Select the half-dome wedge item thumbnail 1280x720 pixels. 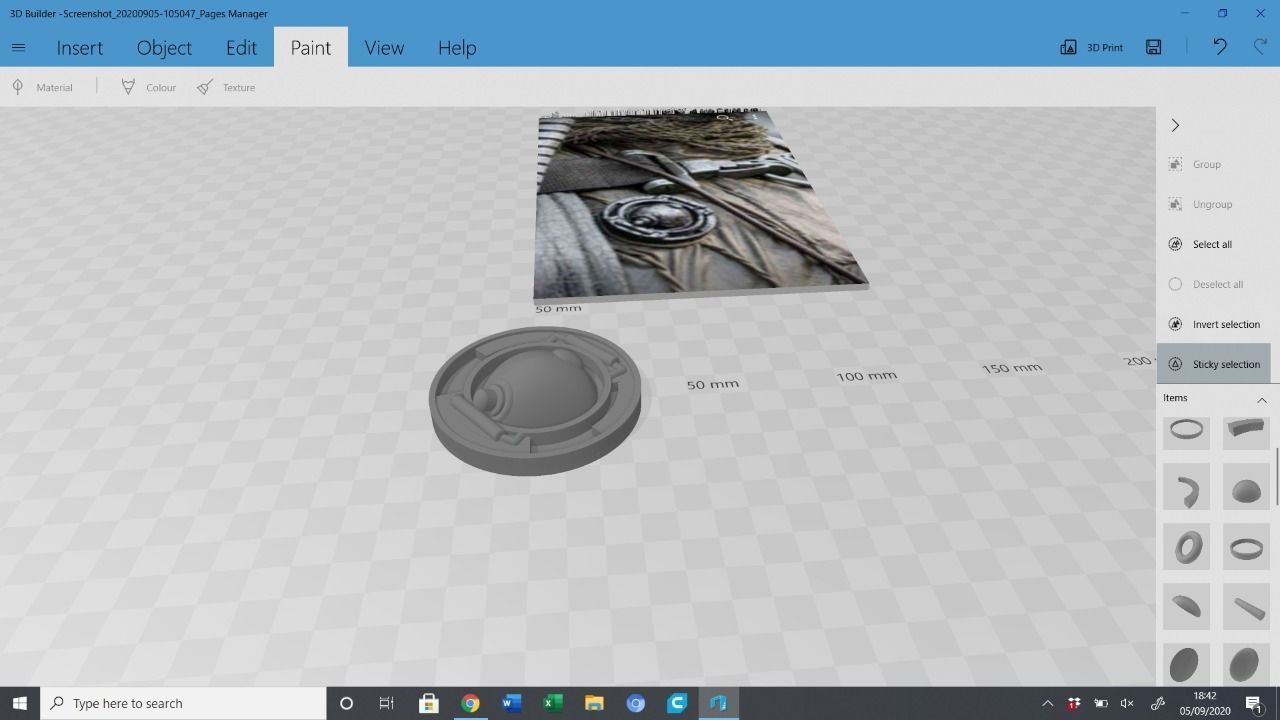click(x=1186, y=607)
